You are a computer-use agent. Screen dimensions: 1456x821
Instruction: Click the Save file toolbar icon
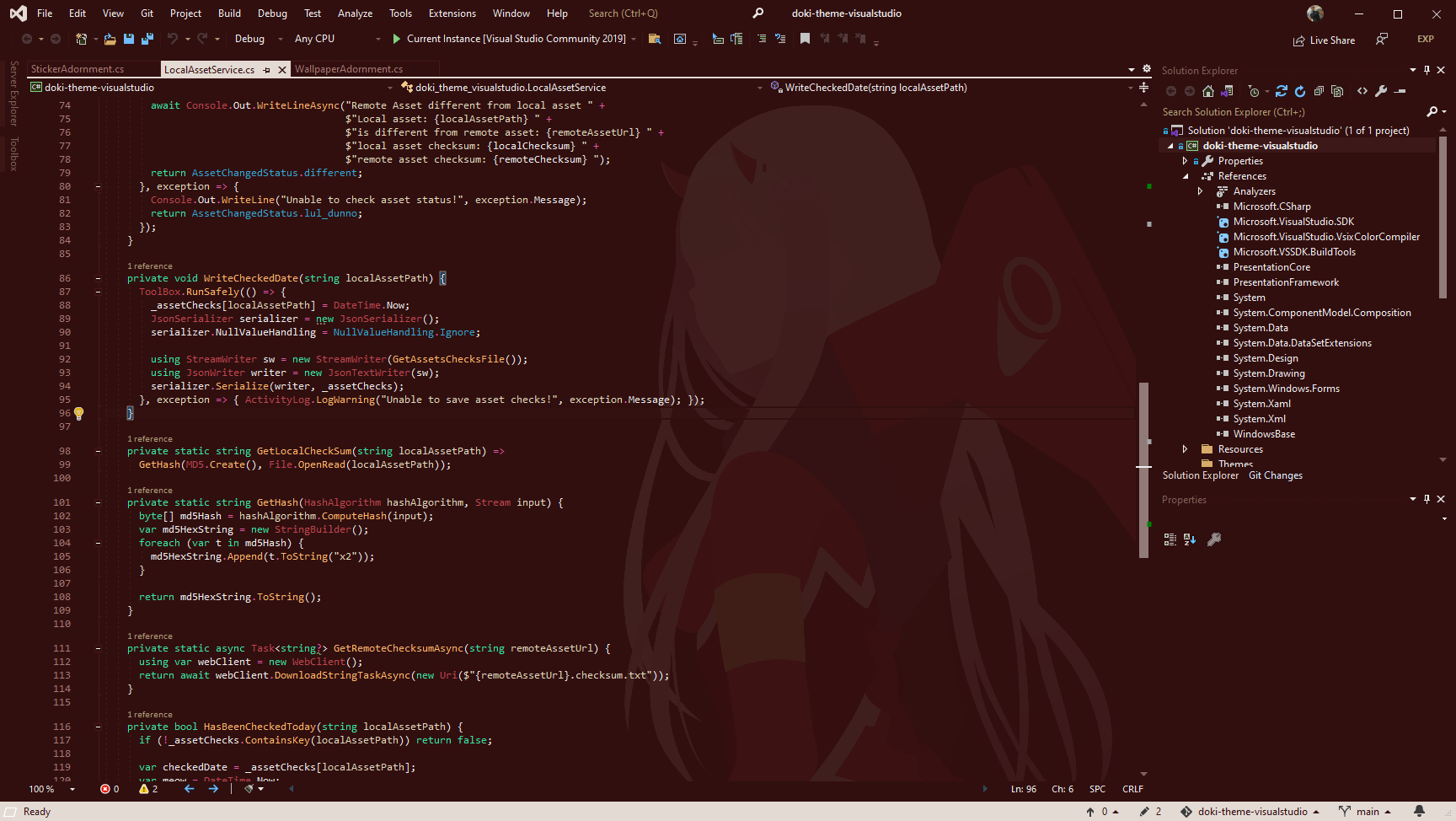129,39
